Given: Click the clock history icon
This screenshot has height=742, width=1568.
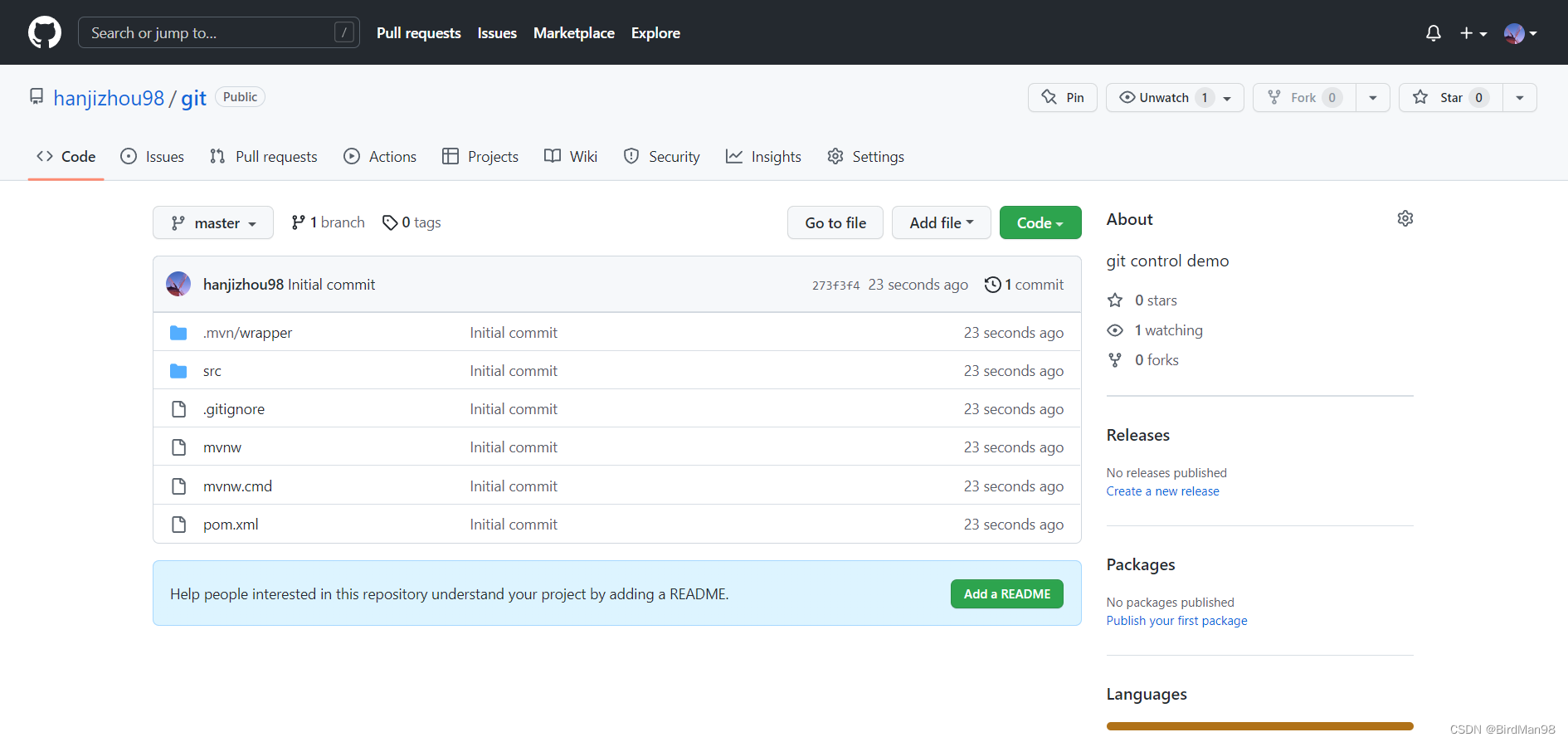Looking at the screenshot, I should [992, 285].
